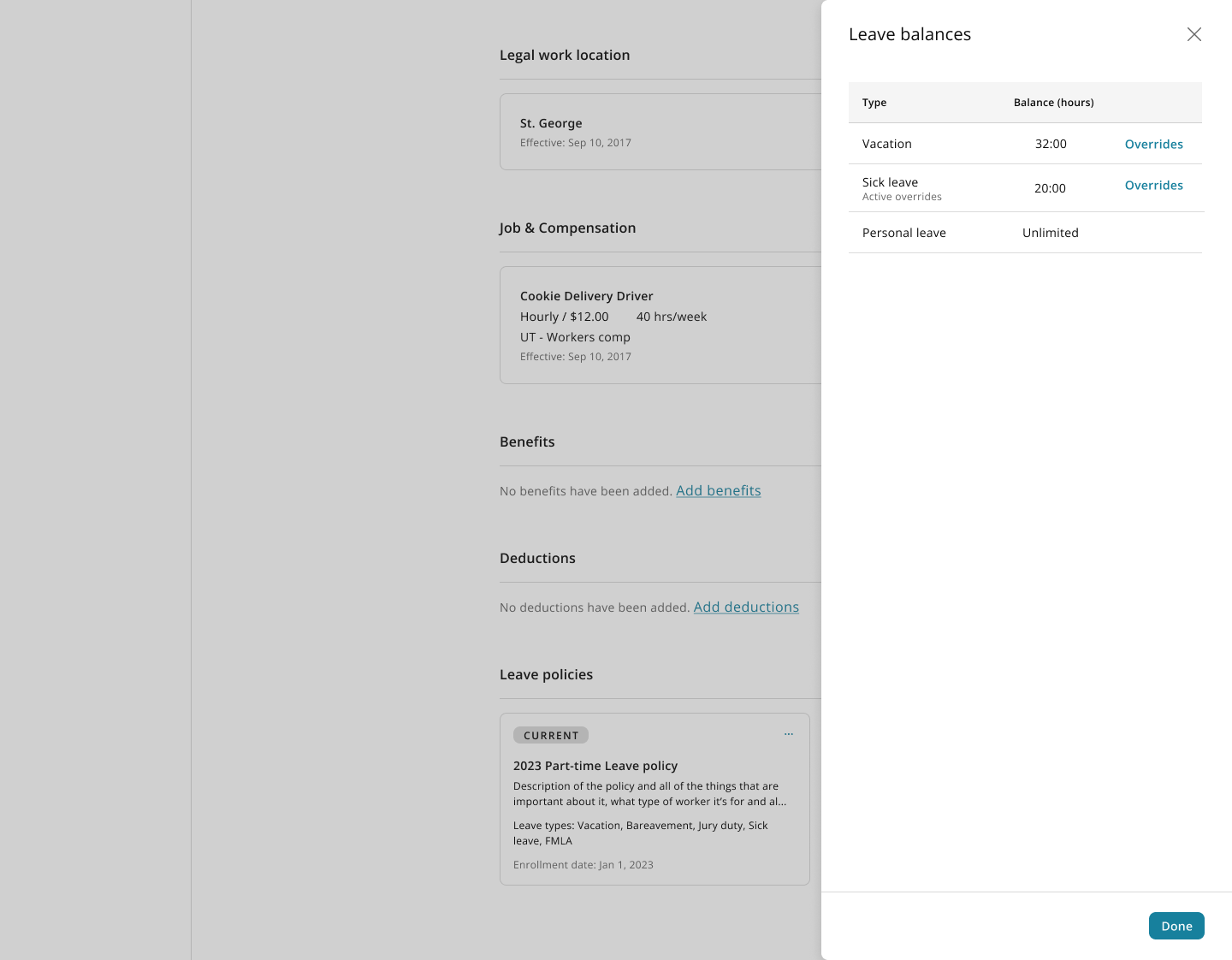1232x960 pixels.
Task: Open the St. George work location card
Action: click(660, 132)
